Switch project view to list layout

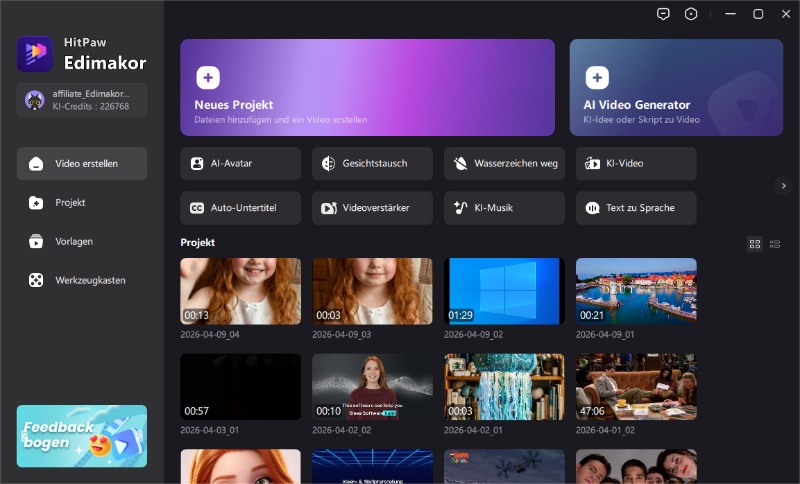775,243
